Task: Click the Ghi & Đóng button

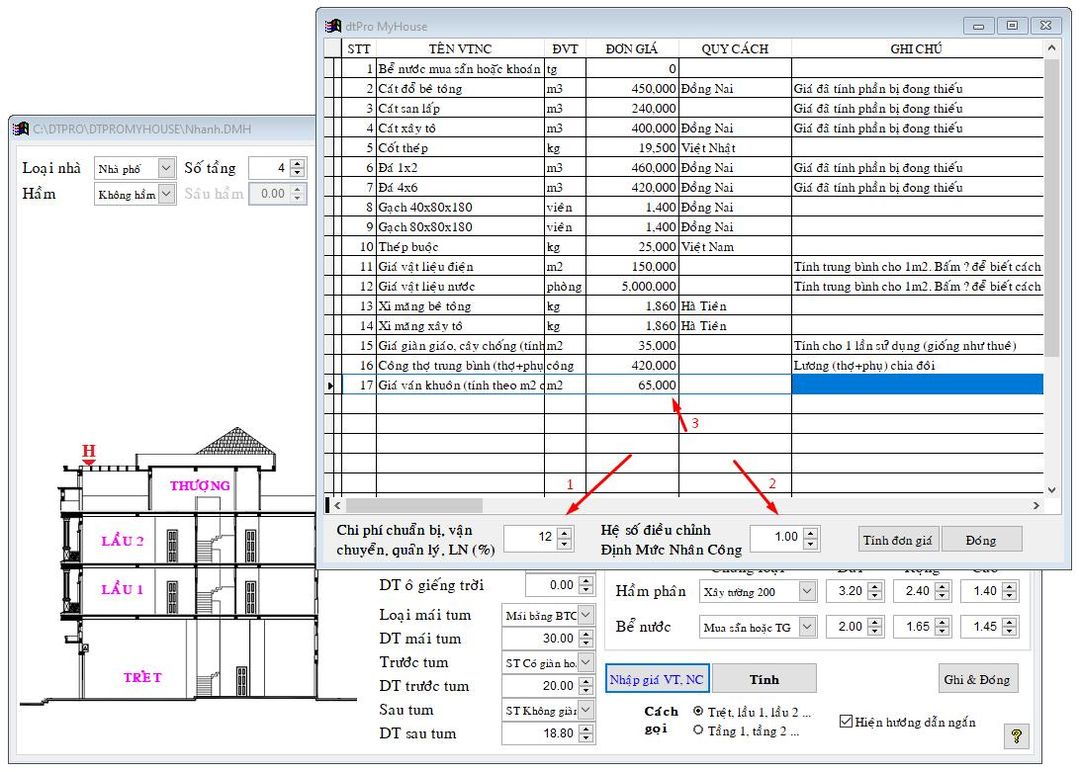Action: coord(979,679)
